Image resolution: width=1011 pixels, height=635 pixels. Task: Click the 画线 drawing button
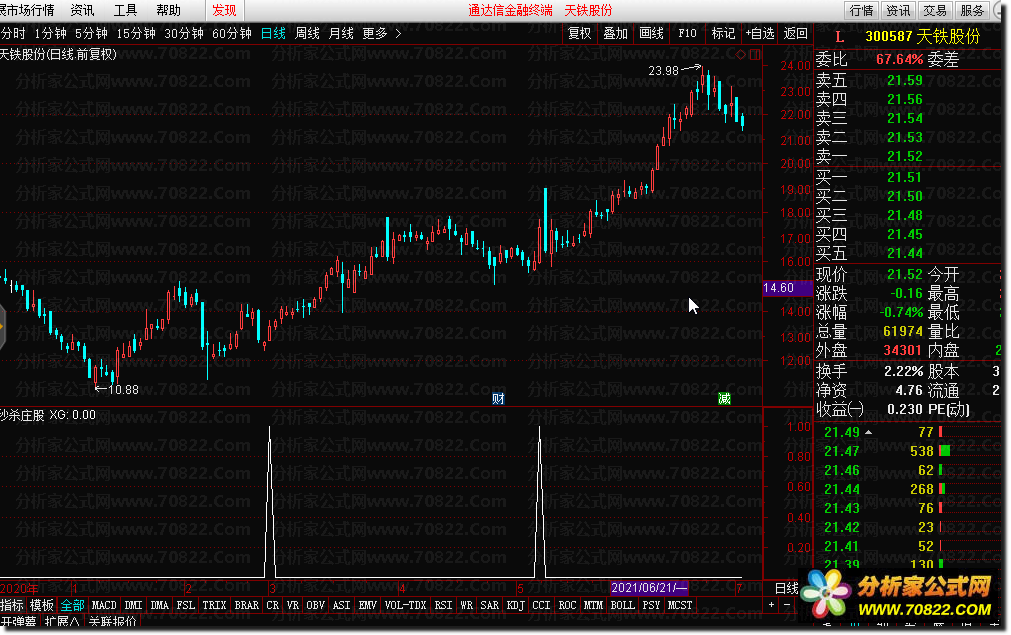point(651,34)
